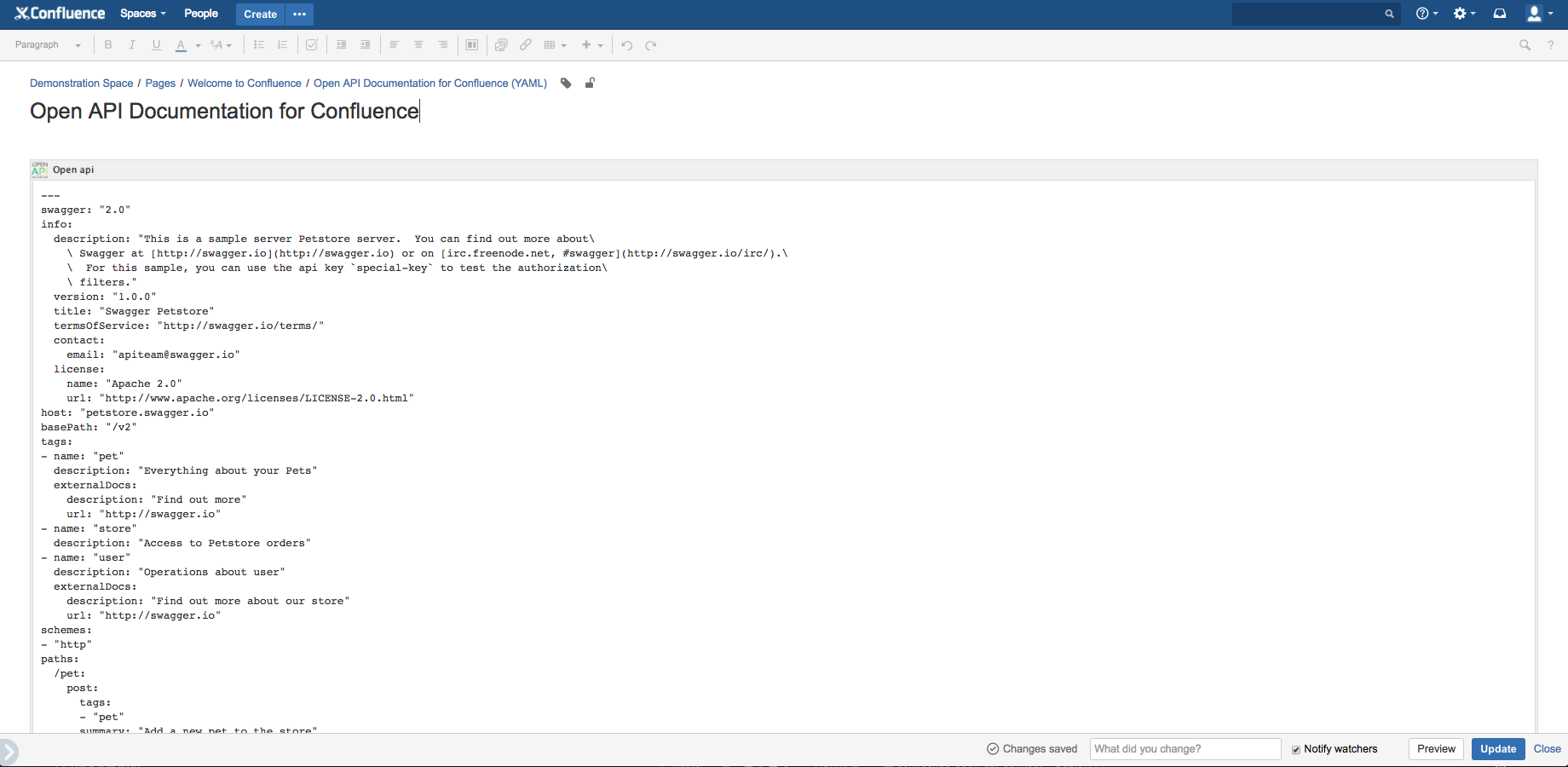
Task: Insert a numbered list
Action: 283,45
